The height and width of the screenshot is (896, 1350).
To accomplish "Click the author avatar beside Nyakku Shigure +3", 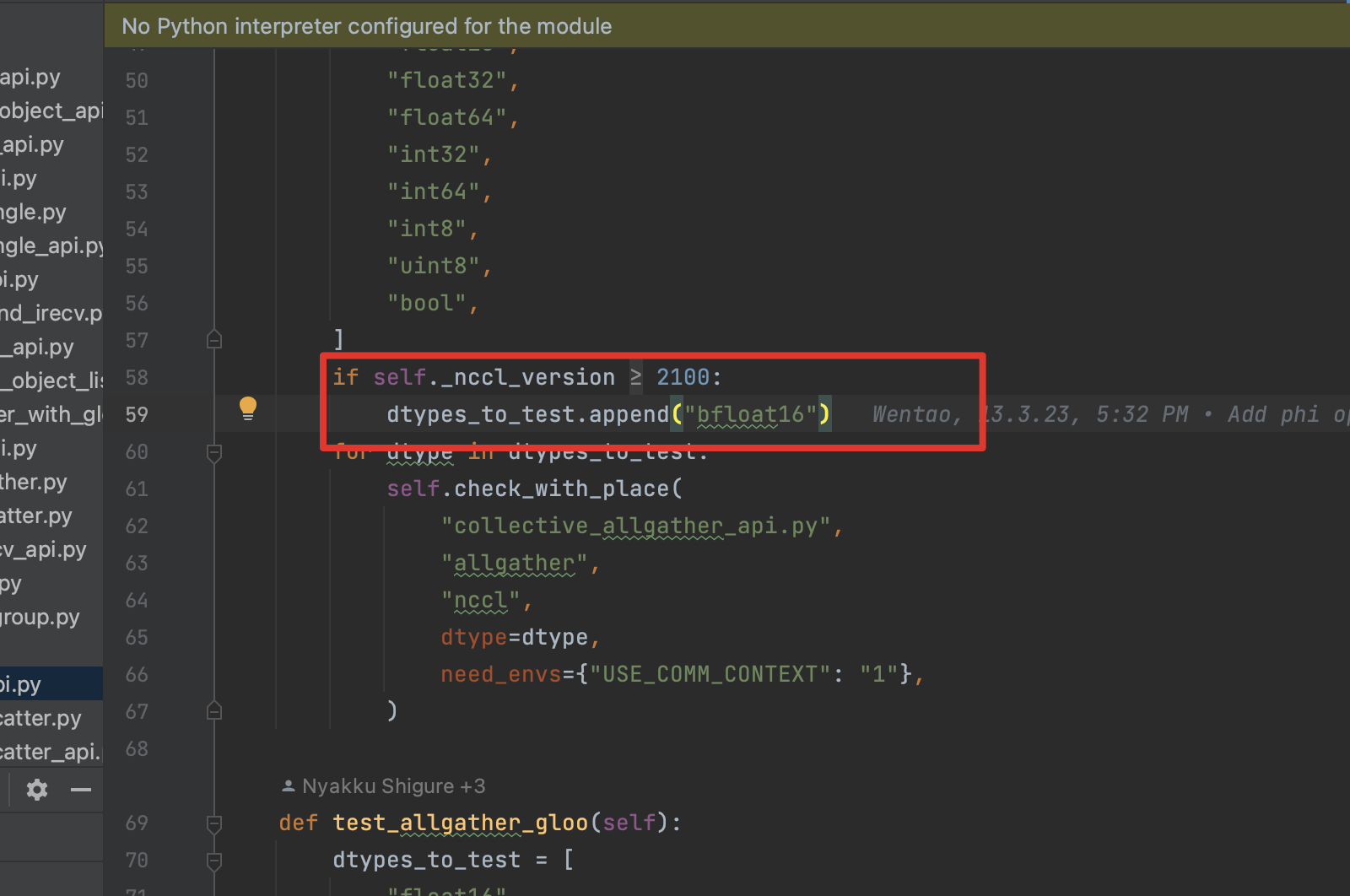I will point(288,785).
